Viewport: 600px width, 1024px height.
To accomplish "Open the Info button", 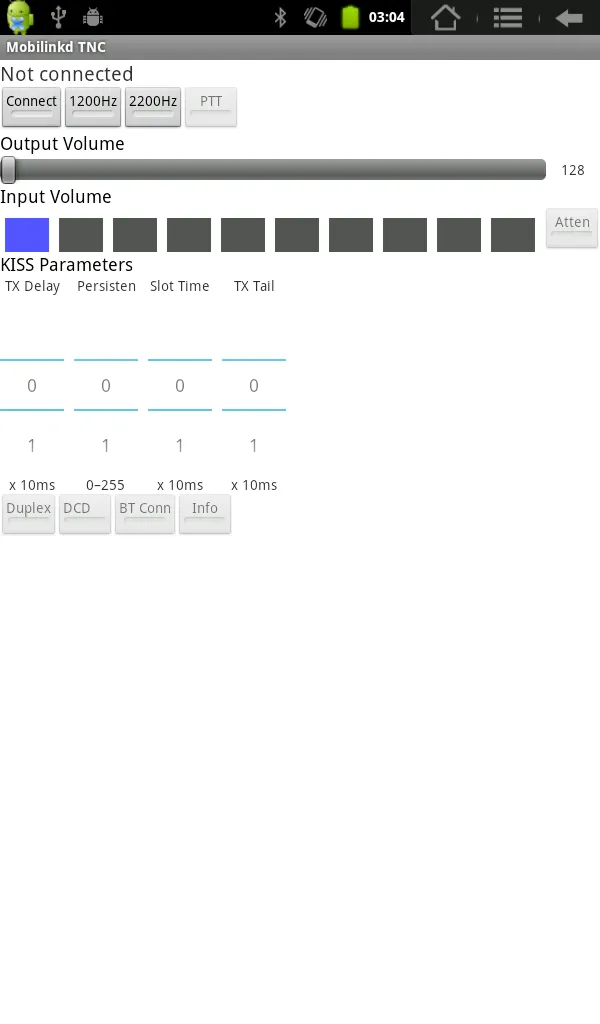I will (x=205, y=514).
